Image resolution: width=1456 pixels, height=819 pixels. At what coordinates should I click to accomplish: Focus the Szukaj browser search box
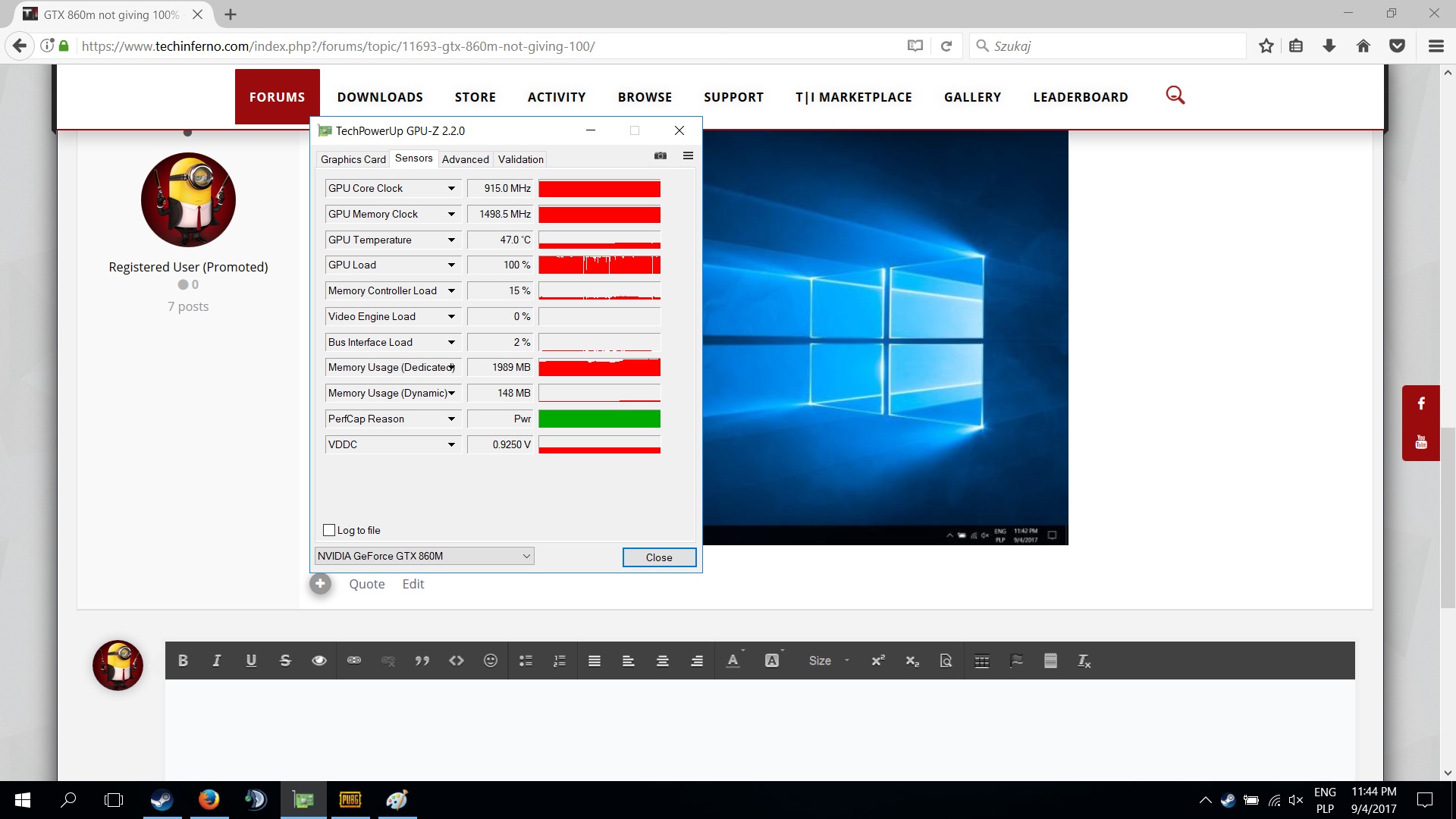point(1107,45)
